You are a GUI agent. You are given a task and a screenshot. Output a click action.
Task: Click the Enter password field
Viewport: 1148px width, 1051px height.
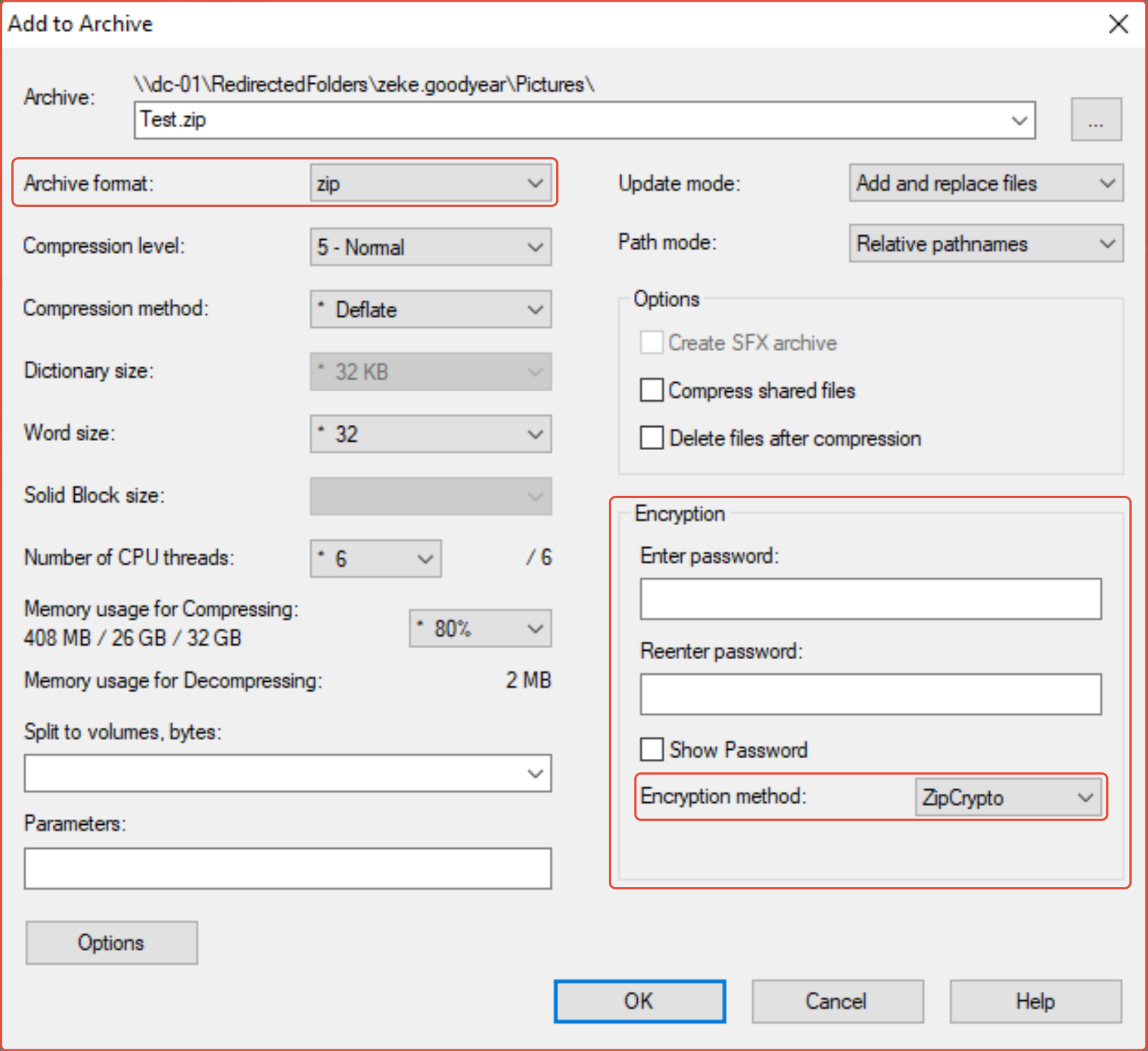pyautogui.click(x=870, y=599)
